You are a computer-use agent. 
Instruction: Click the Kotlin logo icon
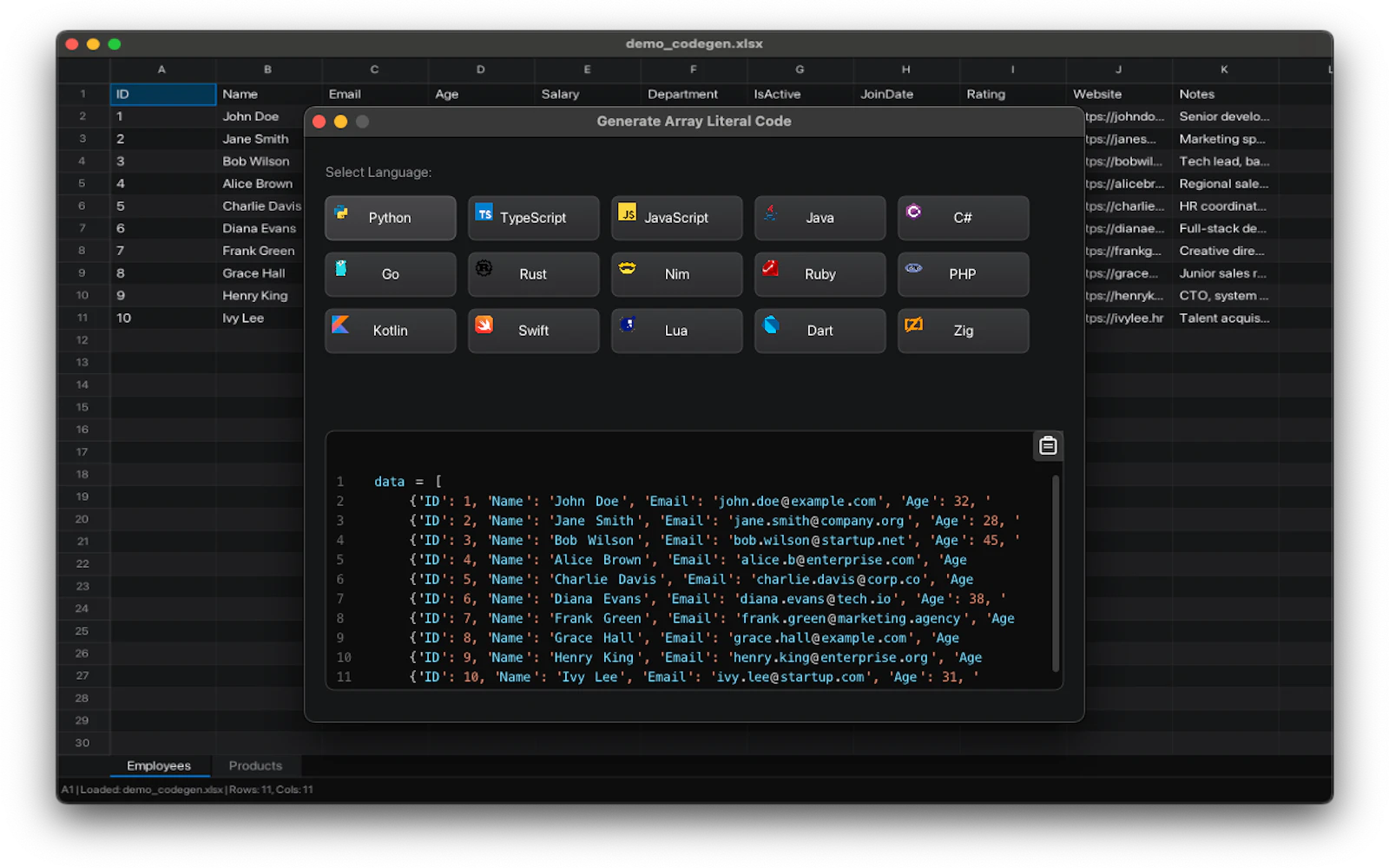340,325
